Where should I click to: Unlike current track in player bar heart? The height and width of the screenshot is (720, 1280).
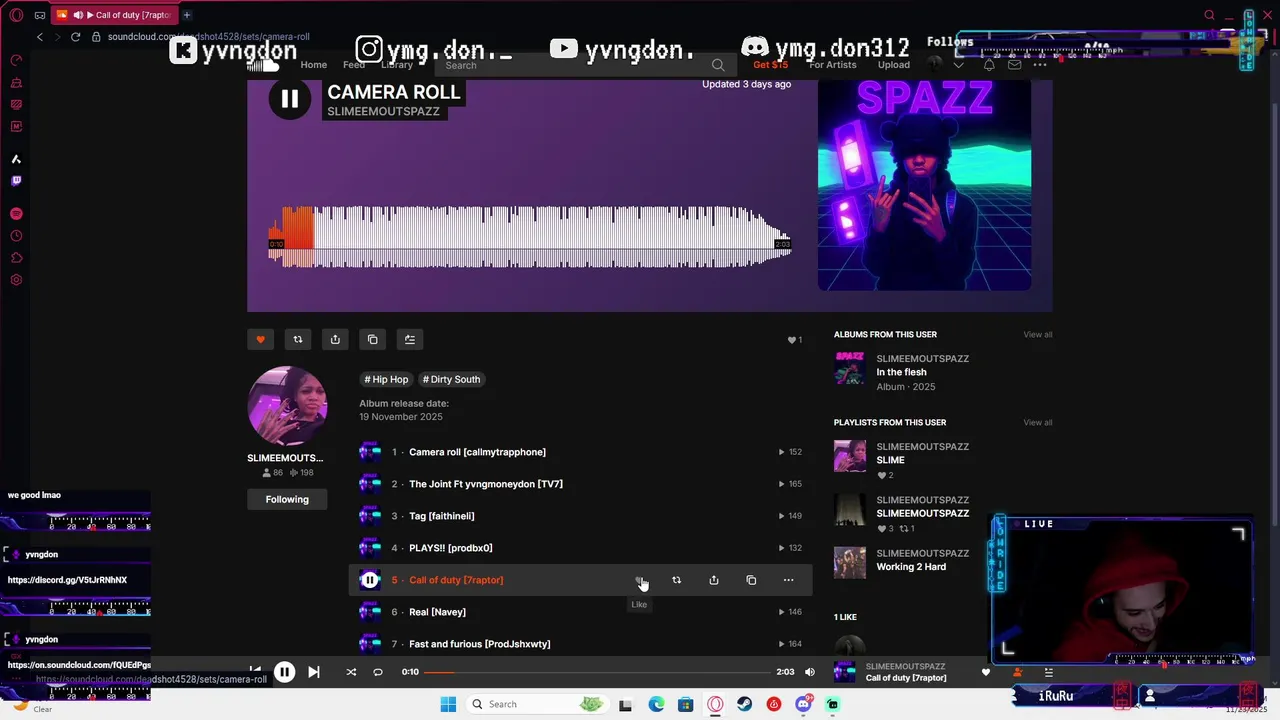985,672
